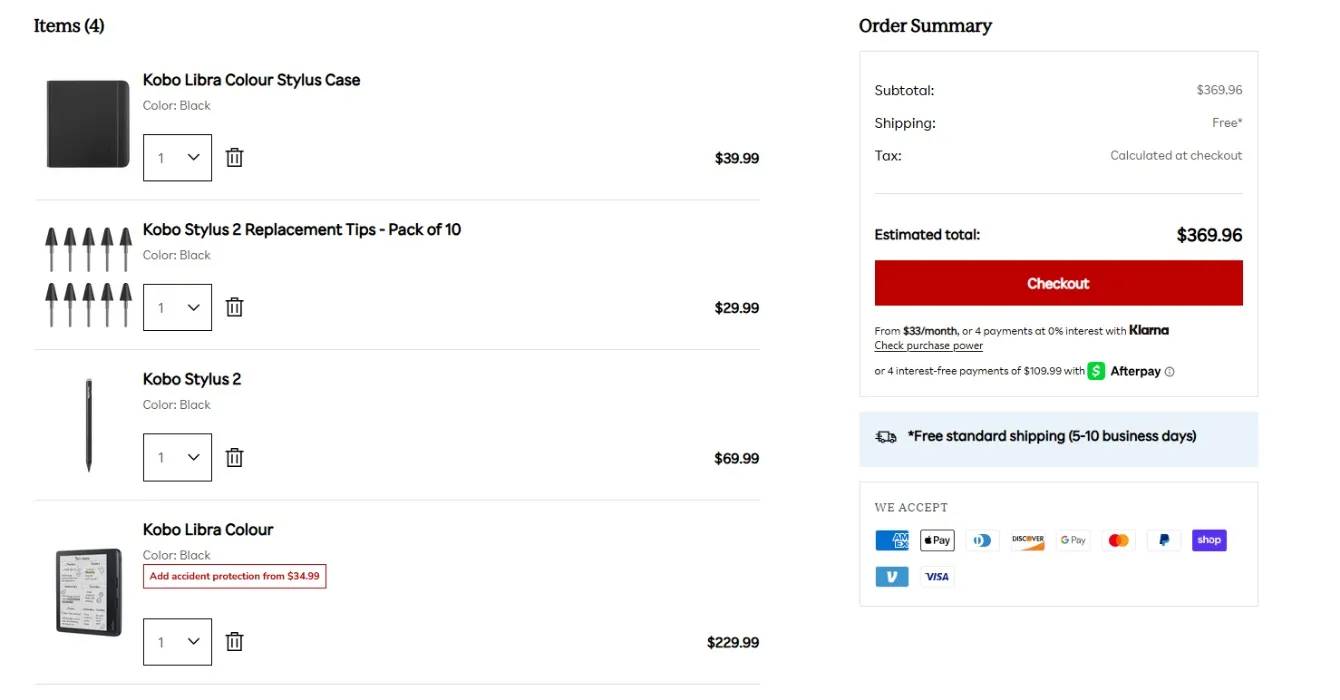This screenshot has width=1340, height=700.
Task: Click the Kobo Stylus 2 product image
Action: click(89, 425)
